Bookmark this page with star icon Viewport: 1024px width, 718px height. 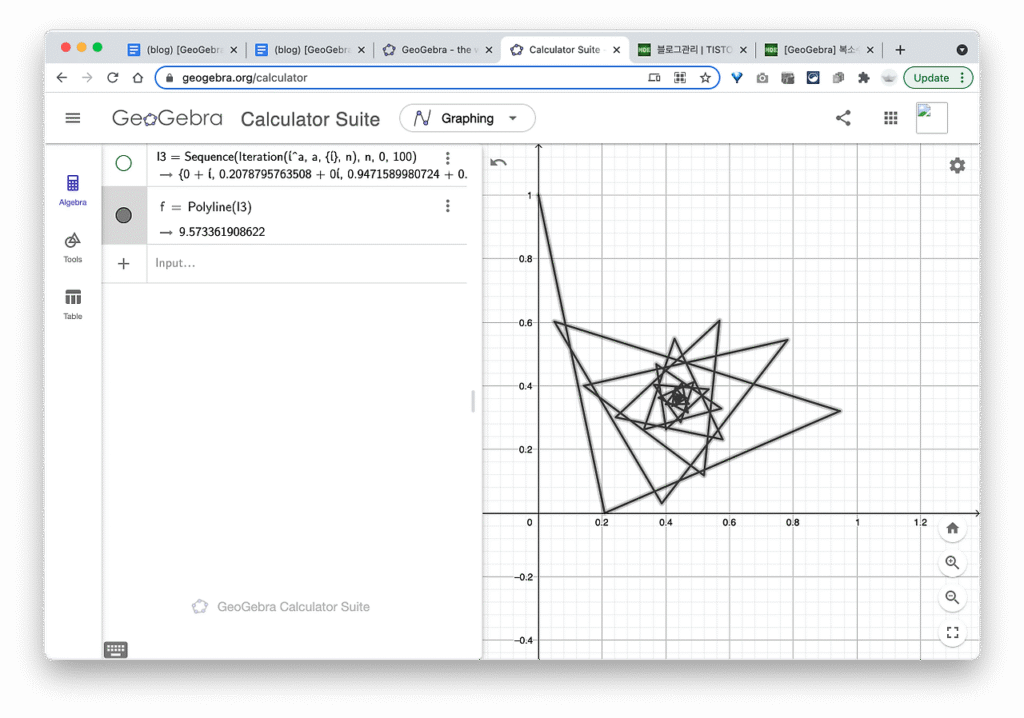pos(705,77)
